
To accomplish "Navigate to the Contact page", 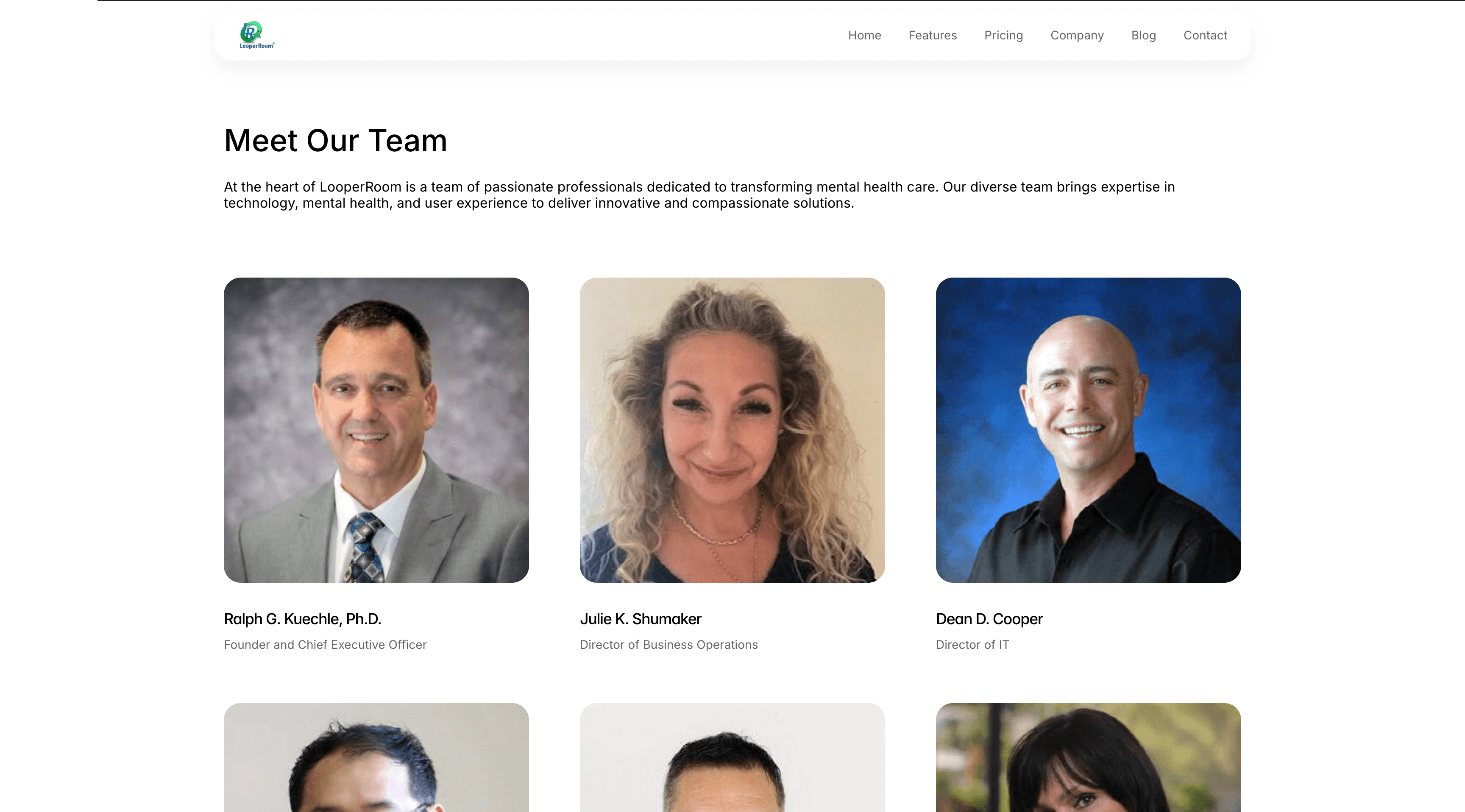I will pyautogui.click(x=1205, y=35).
